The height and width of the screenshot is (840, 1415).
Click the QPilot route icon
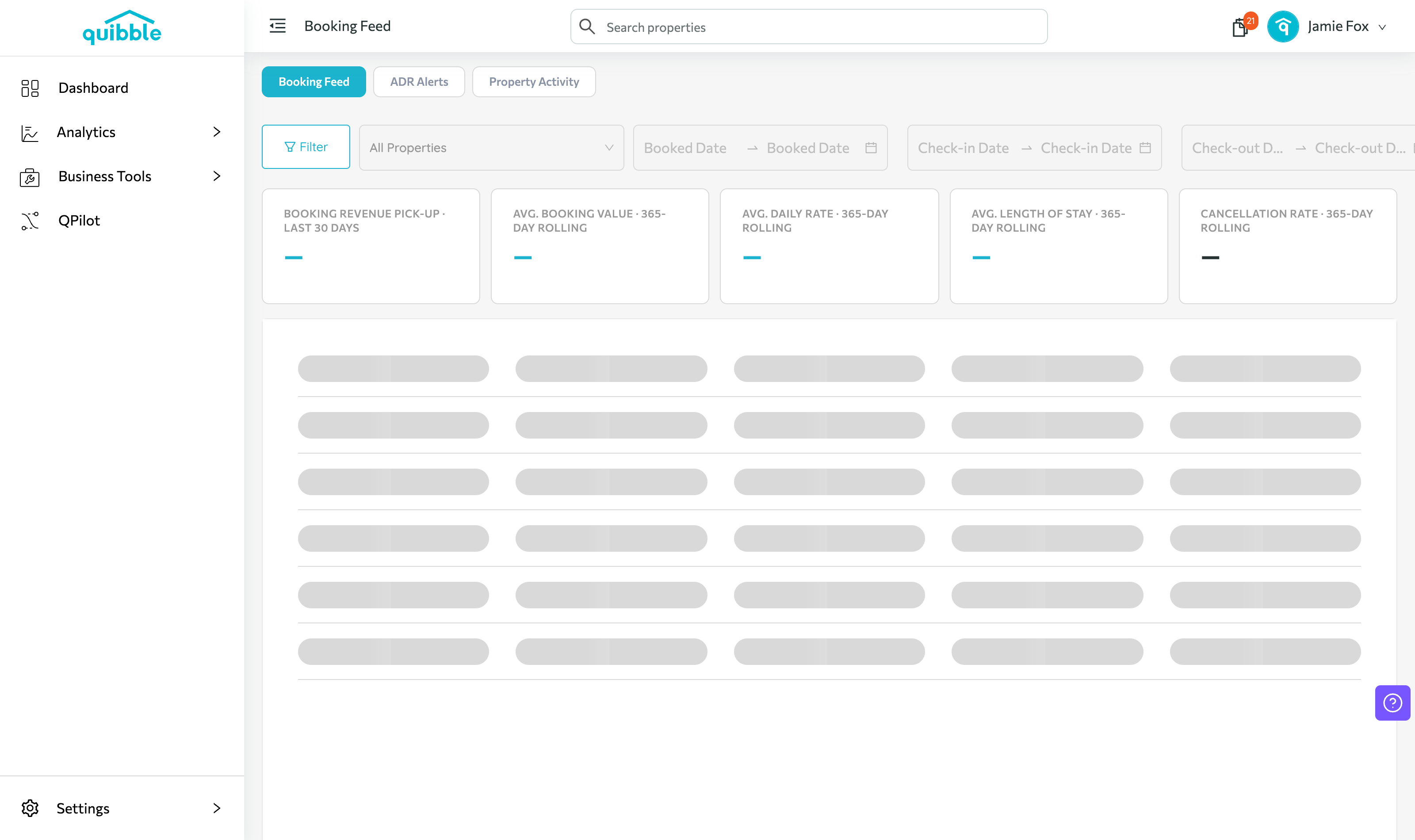click(x=30, y=221)
